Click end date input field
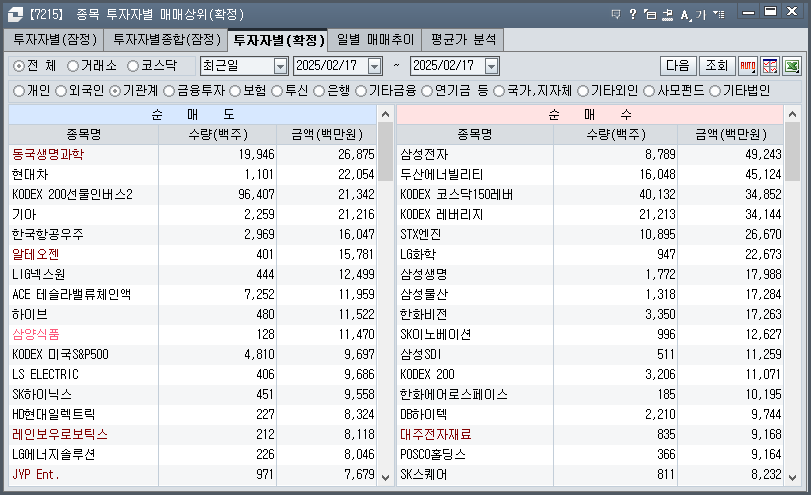The width and height of the screenshot is (811, 495). tap(448, 66)
